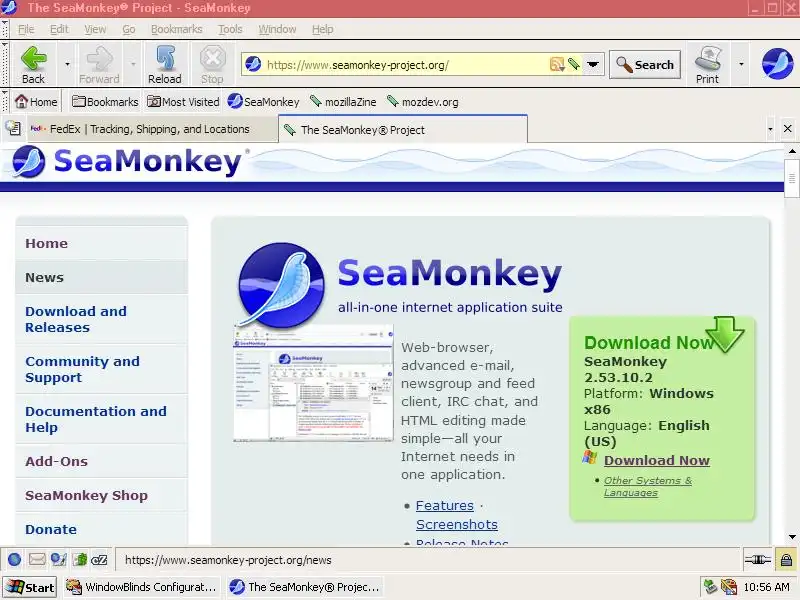This screenshot has height=600, width=800.
Task: Click the SeaMonkey Project taskbar button
Action: tap(305, 587)
